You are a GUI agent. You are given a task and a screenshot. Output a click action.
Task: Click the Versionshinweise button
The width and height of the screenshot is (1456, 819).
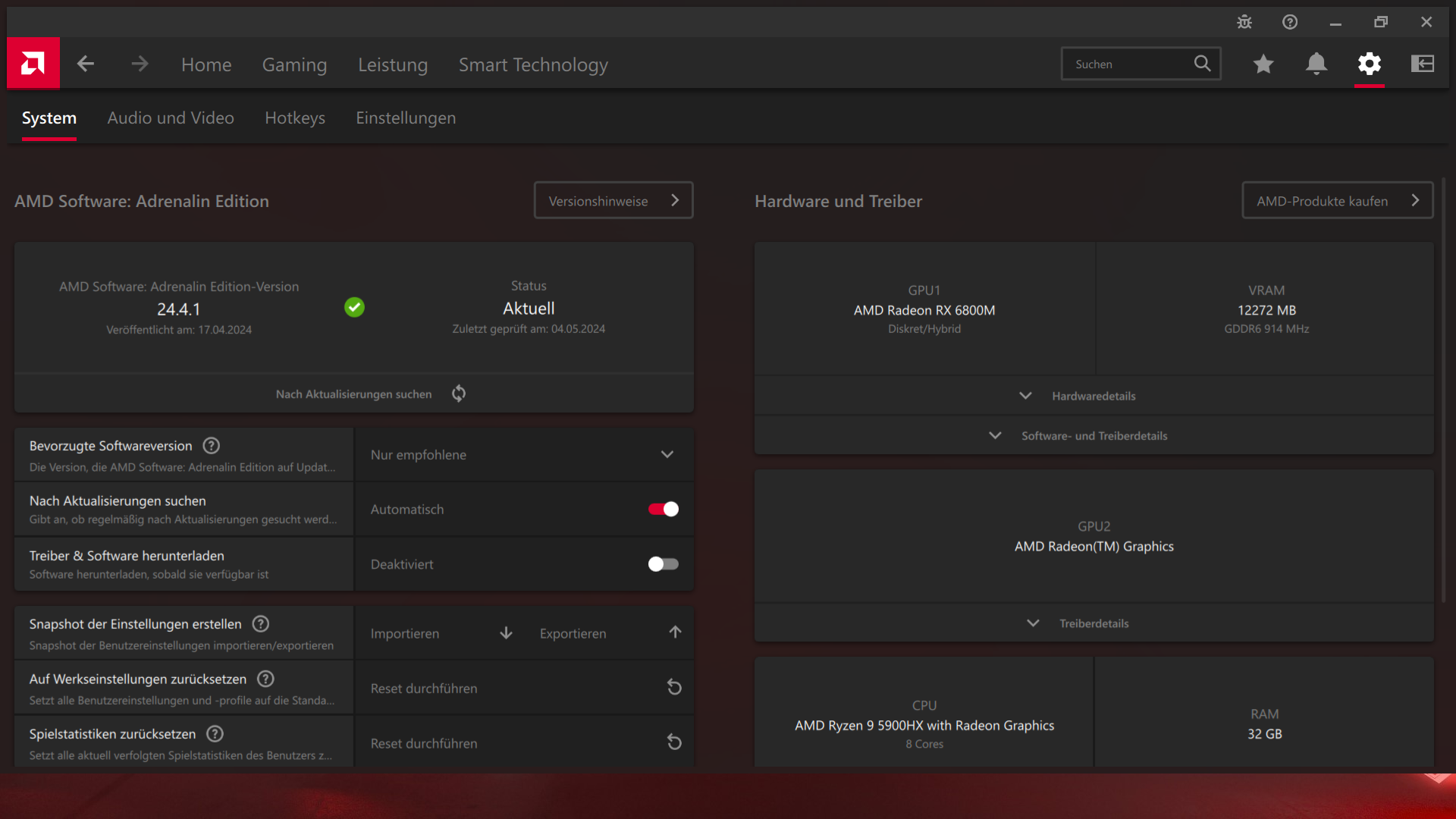coord(613,201)
